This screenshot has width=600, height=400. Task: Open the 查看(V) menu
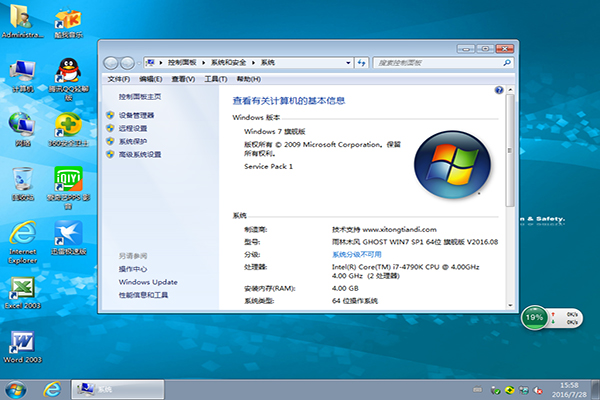(183, 79)
